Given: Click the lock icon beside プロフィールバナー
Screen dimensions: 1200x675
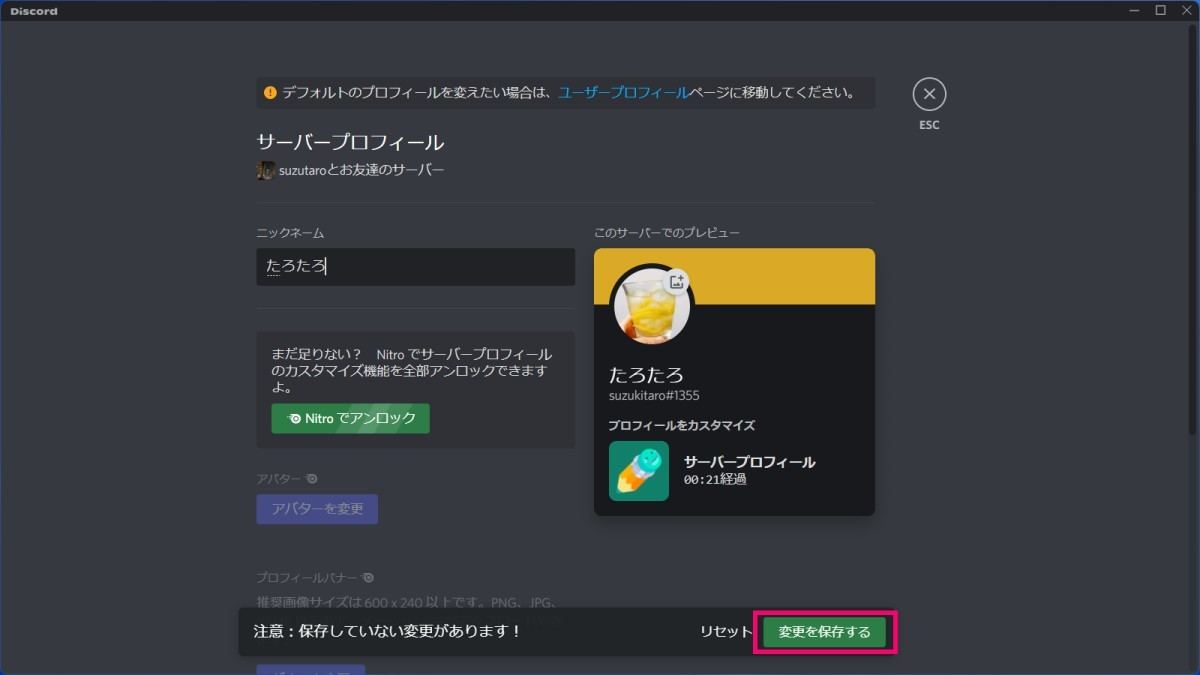Looking at the screenshot, I should 367,578.
